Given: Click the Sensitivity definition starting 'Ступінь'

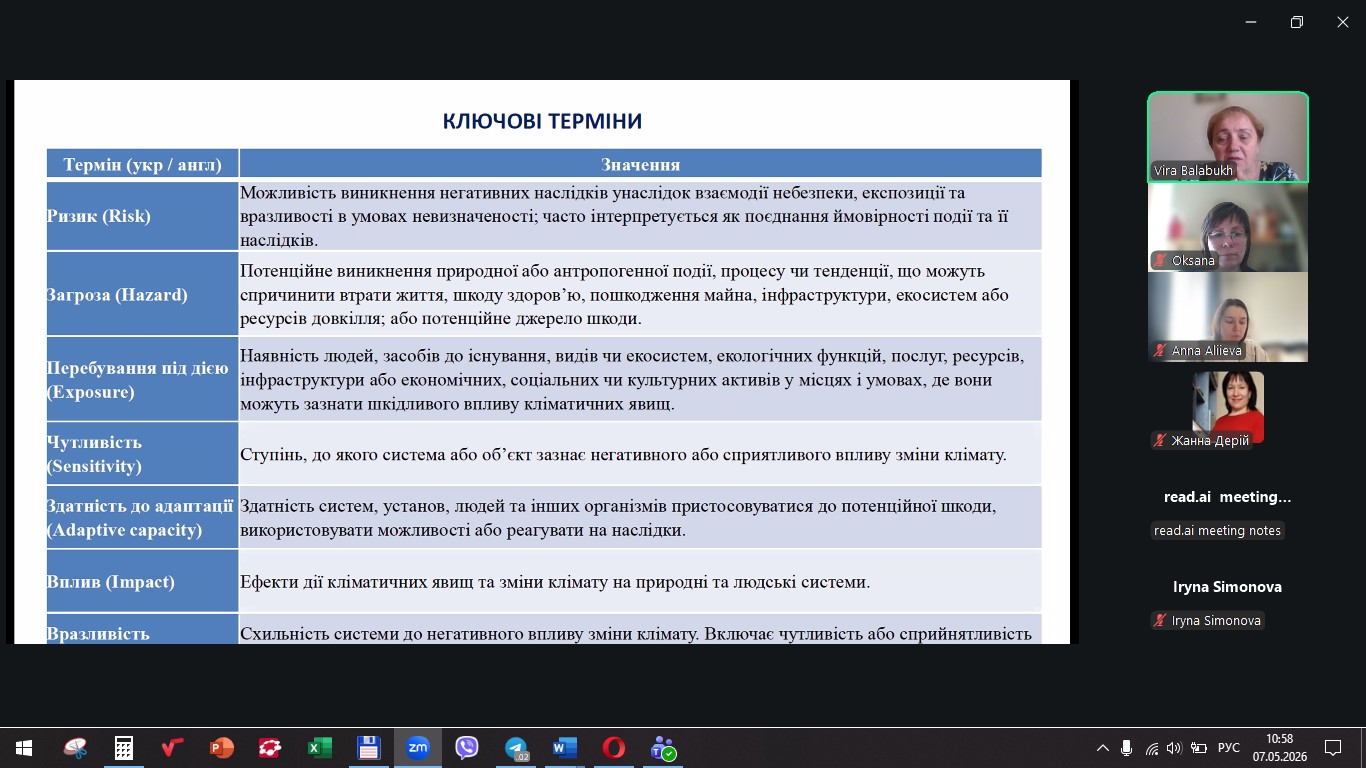Looking at the screenshot, I should tap(641, 453).
